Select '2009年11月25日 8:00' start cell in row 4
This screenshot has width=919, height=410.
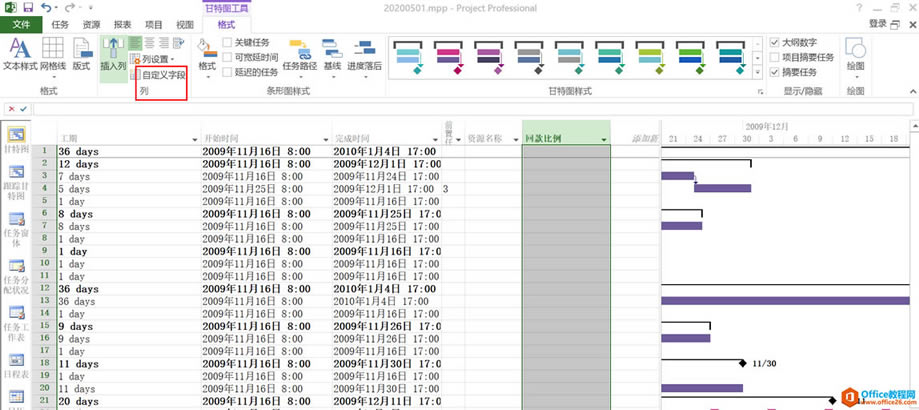point(266,189)
